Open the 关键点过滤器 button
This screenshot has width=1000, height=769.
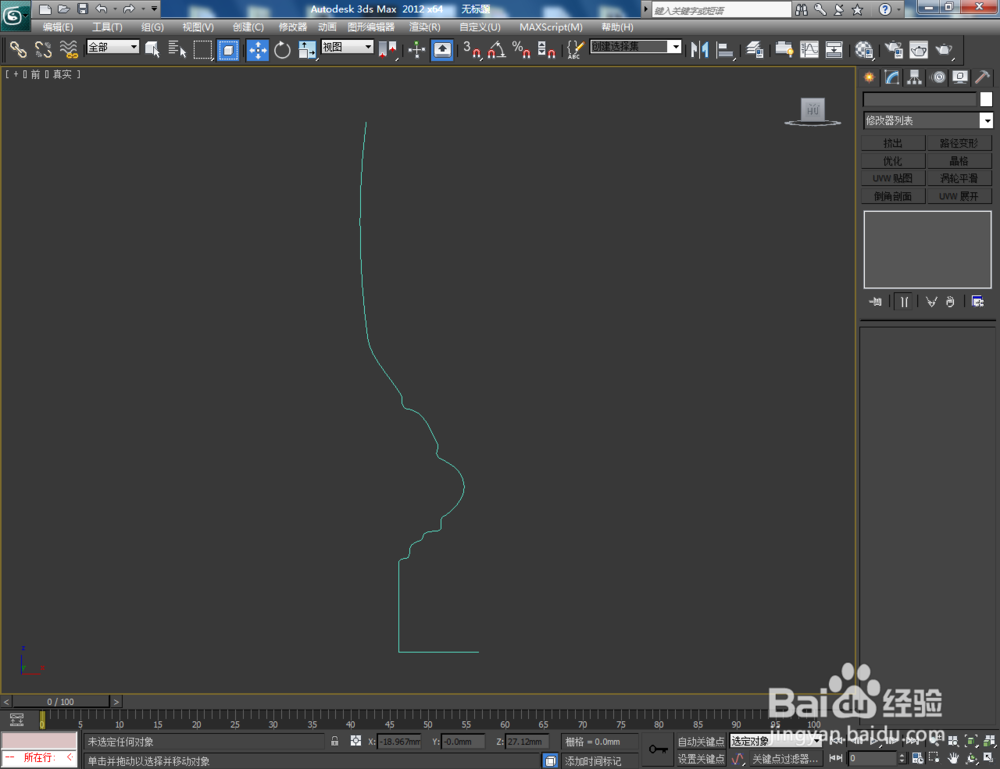785,758
